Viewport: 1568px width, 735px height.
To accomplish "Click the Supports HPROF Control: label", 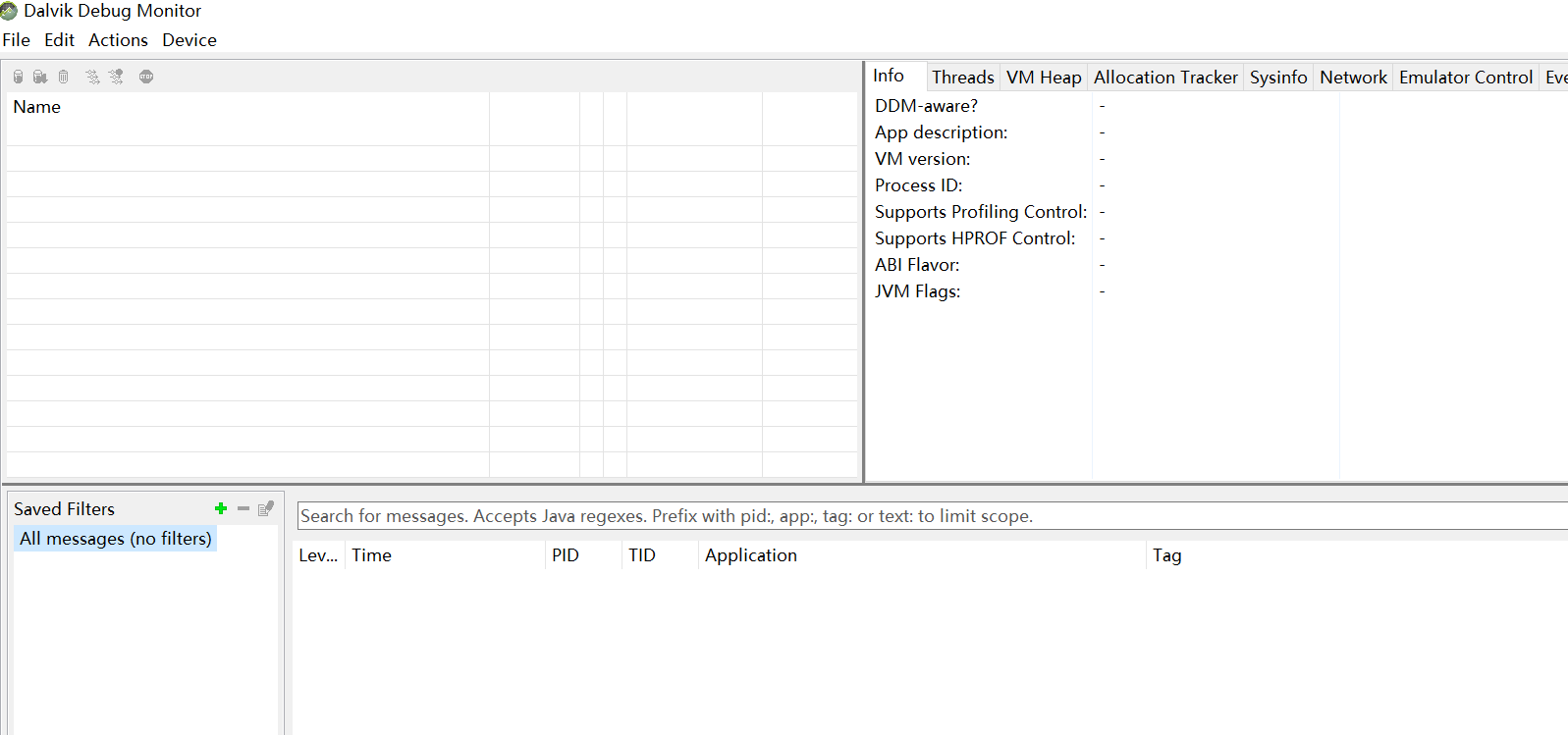I will point(975,238).
